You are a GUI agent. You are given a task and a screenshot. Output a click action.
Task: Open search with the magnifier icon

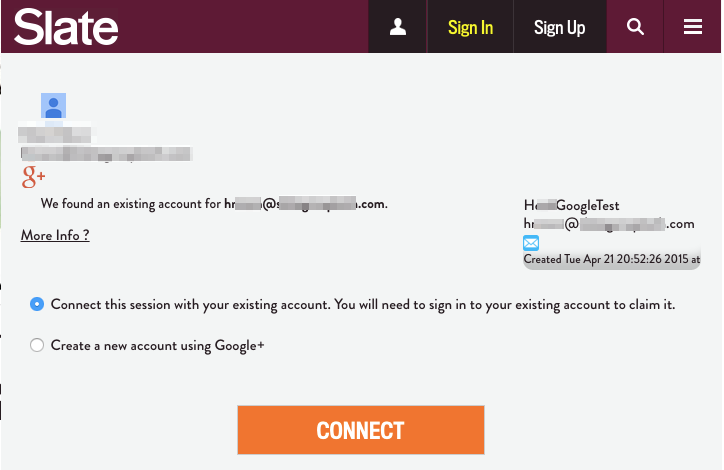click(x=635, y=27)
